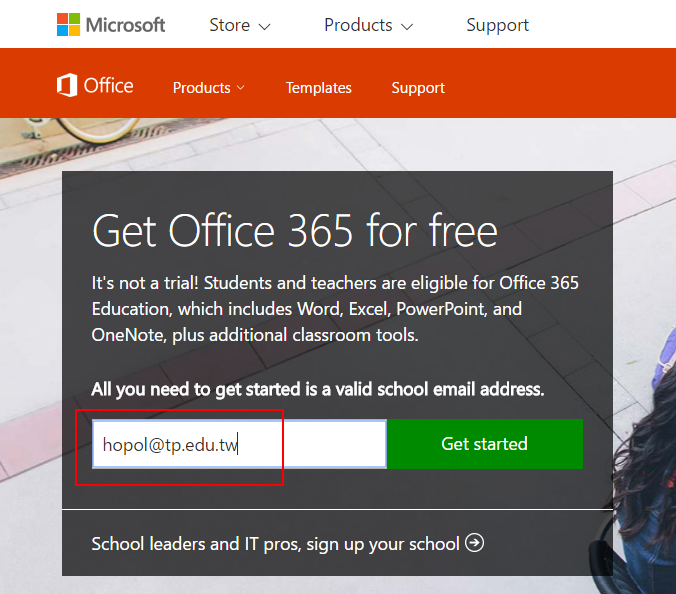676x594 pixels.
Task: Click the 'It's not a trial!' description paragraph
Action: 335,309
